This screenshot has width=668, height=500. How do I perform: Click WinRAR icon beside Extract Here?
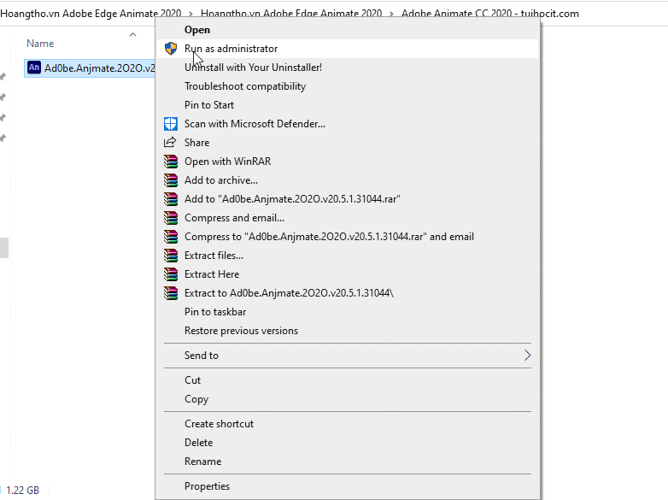click(171, 274)
